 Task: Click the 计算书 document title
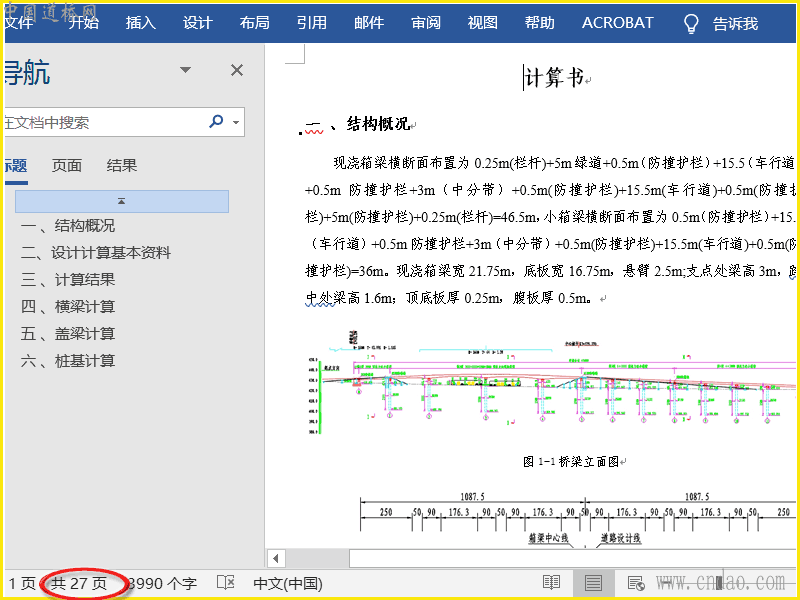click(x=554, y=78)
